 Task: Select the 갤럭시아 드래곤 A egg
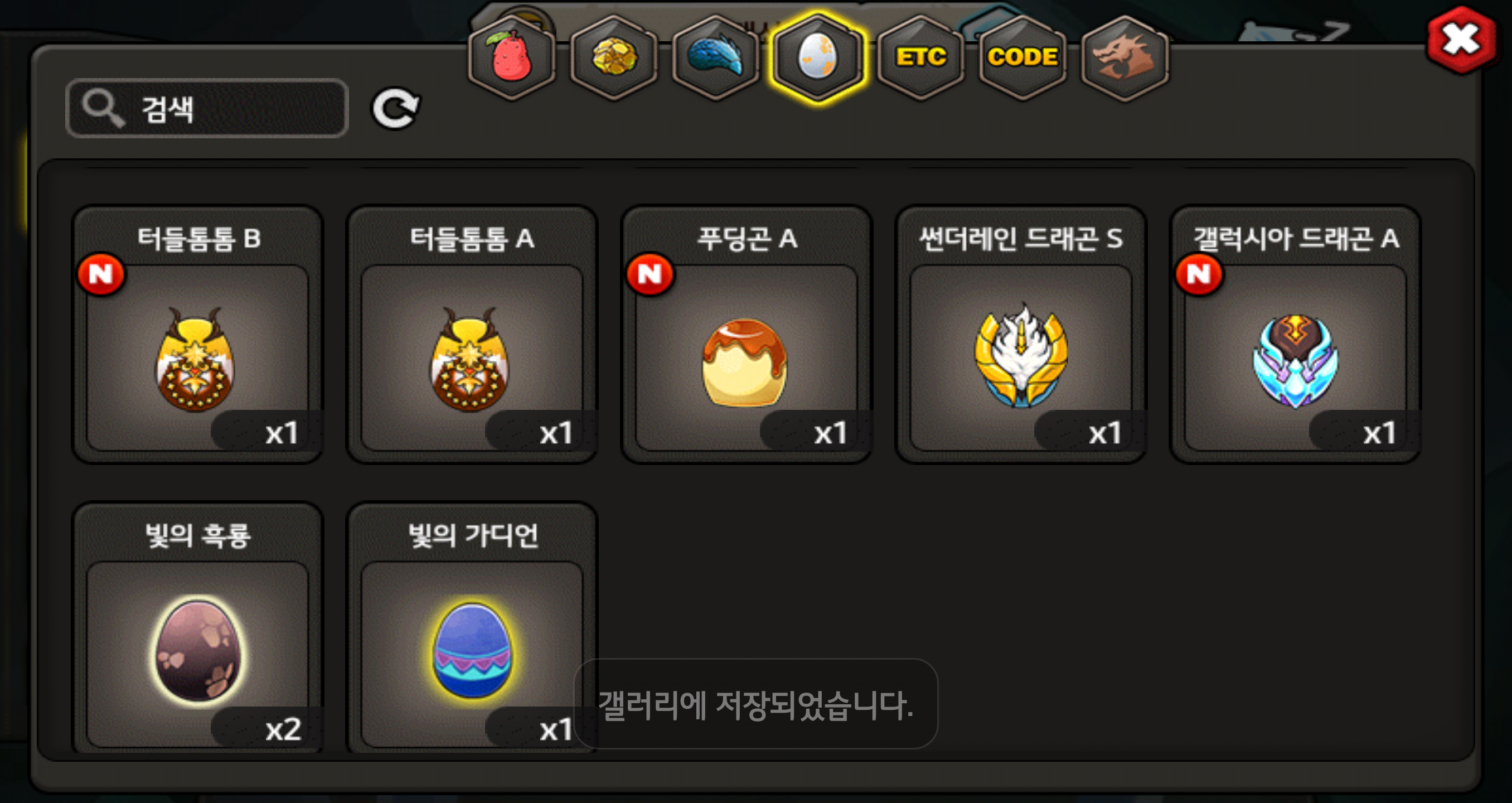(x=1295, y=334)
